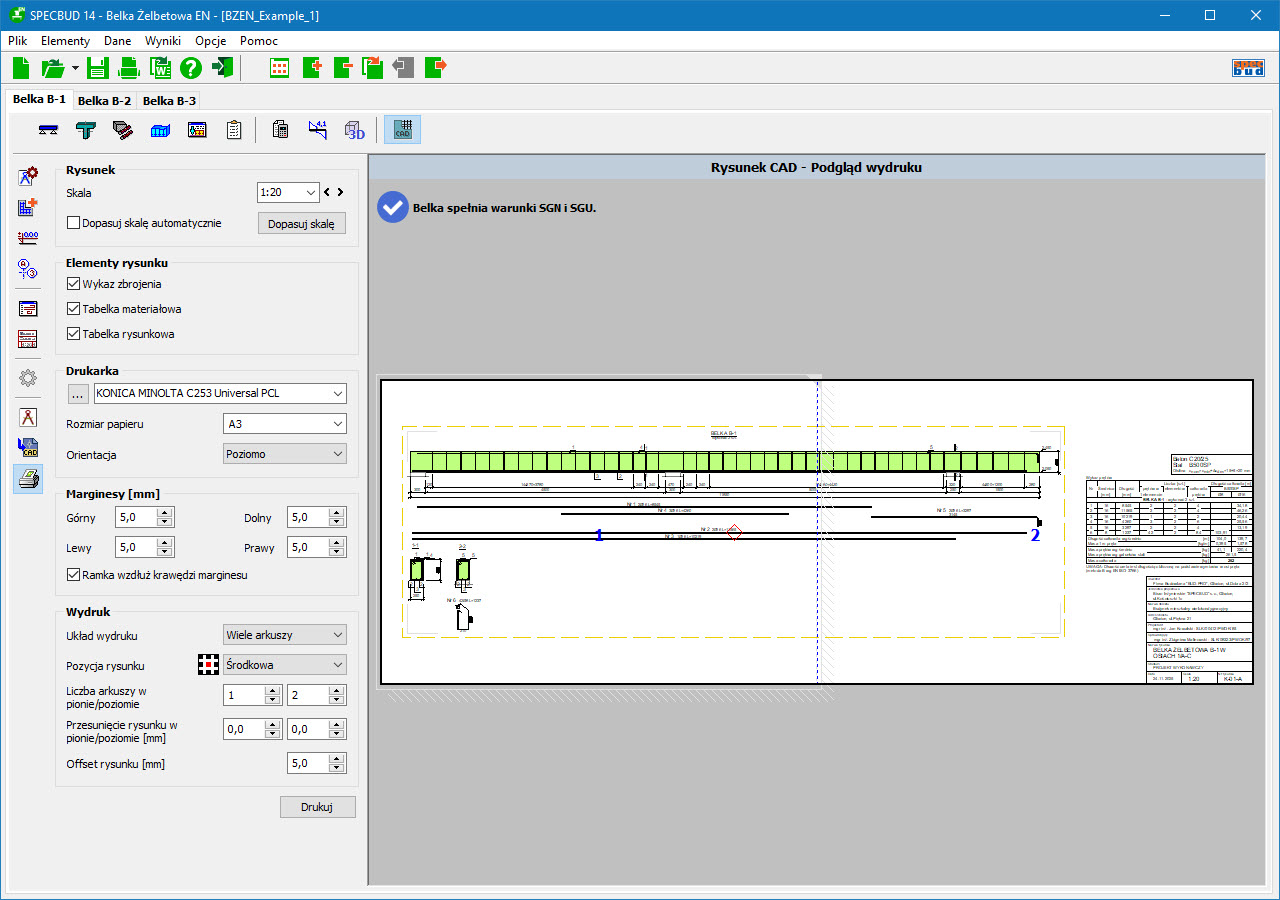Uncheck the Wykaz zbrojenia checkbox
This screenshot has width=1280, height=900.
(x=74, y=284)
